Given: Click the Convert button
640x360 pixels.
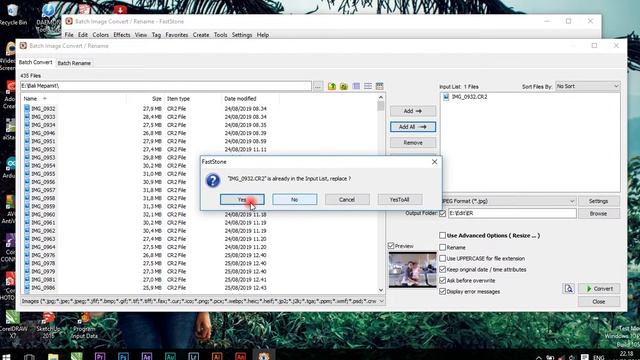Looking at the screenshot, I should (x=599, y=289).
